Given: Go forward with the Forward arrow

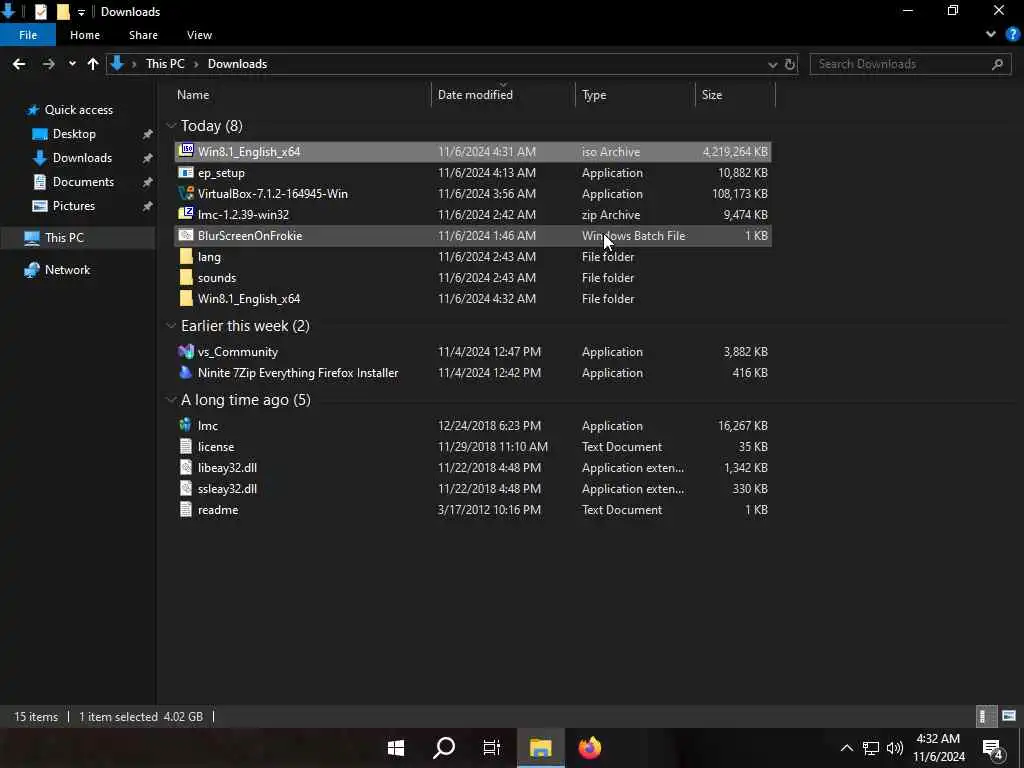Looking at the screenshot, I should tap(48, 64).
